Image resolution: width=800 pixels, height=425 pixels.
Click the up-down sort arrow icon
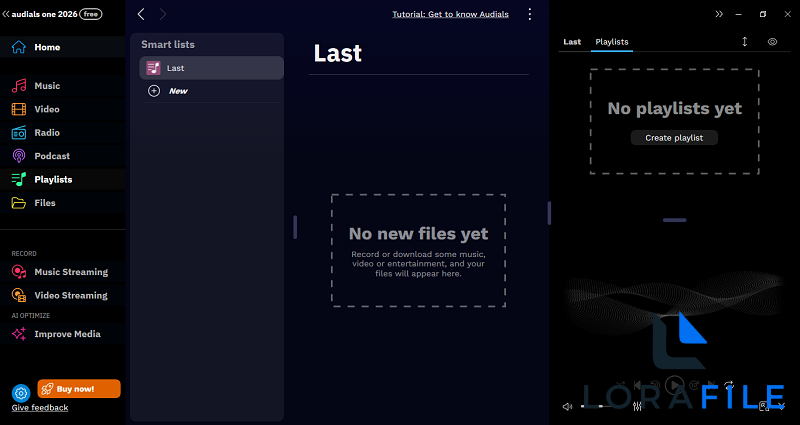point(744,42)
